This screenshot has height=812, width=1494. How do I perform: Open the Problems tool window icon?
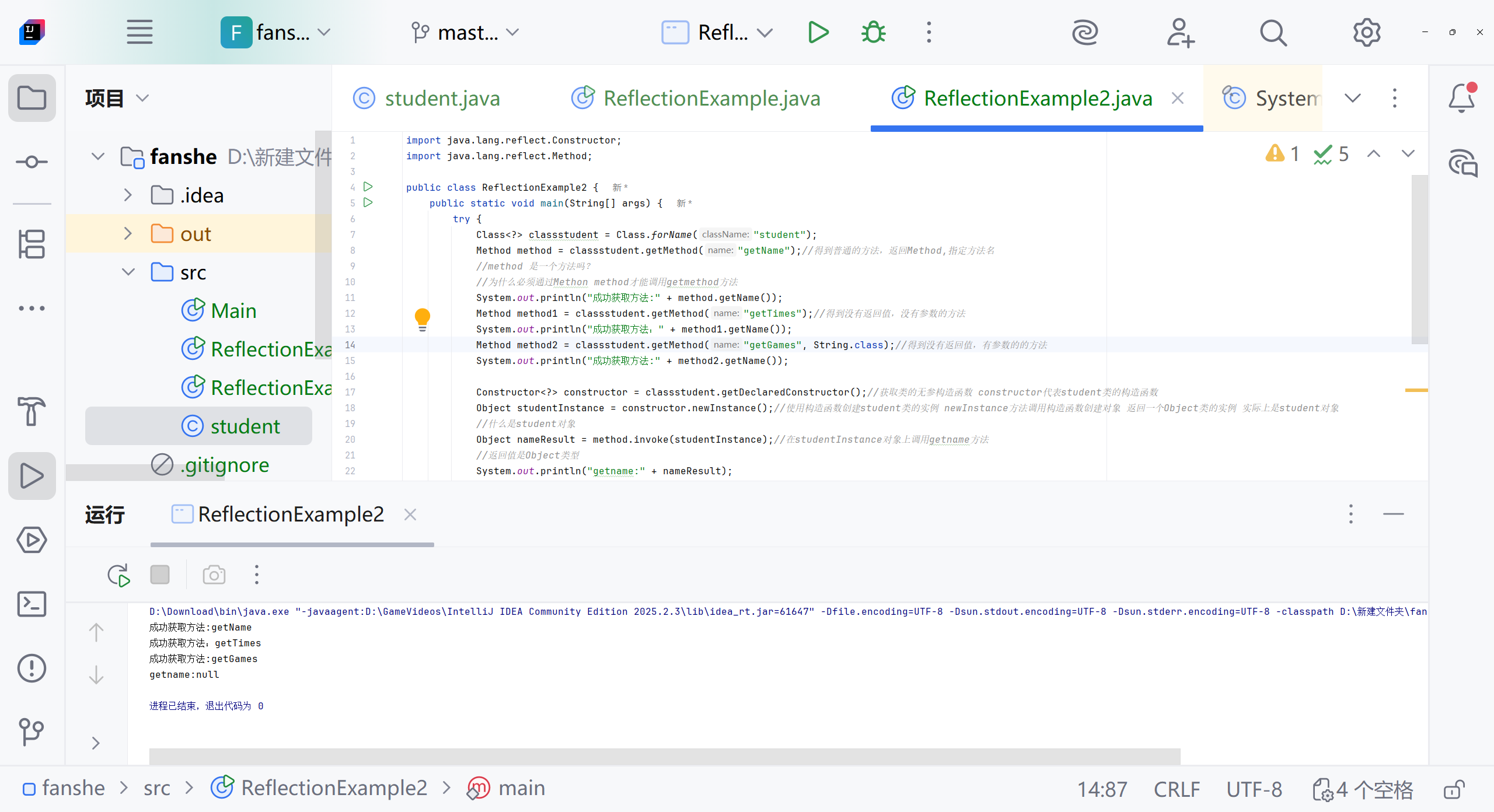pos(32,668)
